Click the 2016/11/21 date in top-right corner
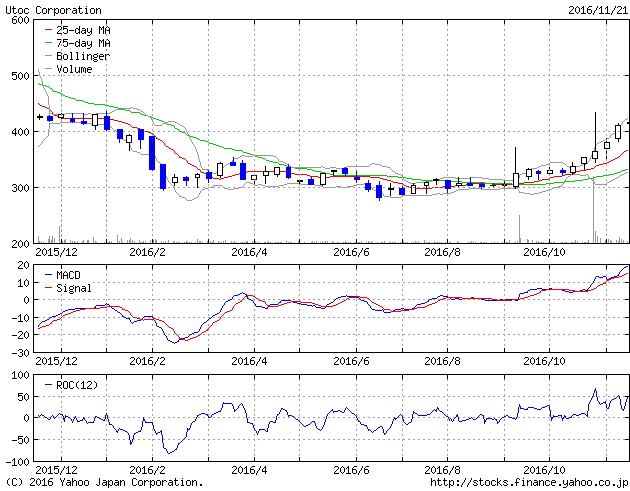 tap(596, 10)
